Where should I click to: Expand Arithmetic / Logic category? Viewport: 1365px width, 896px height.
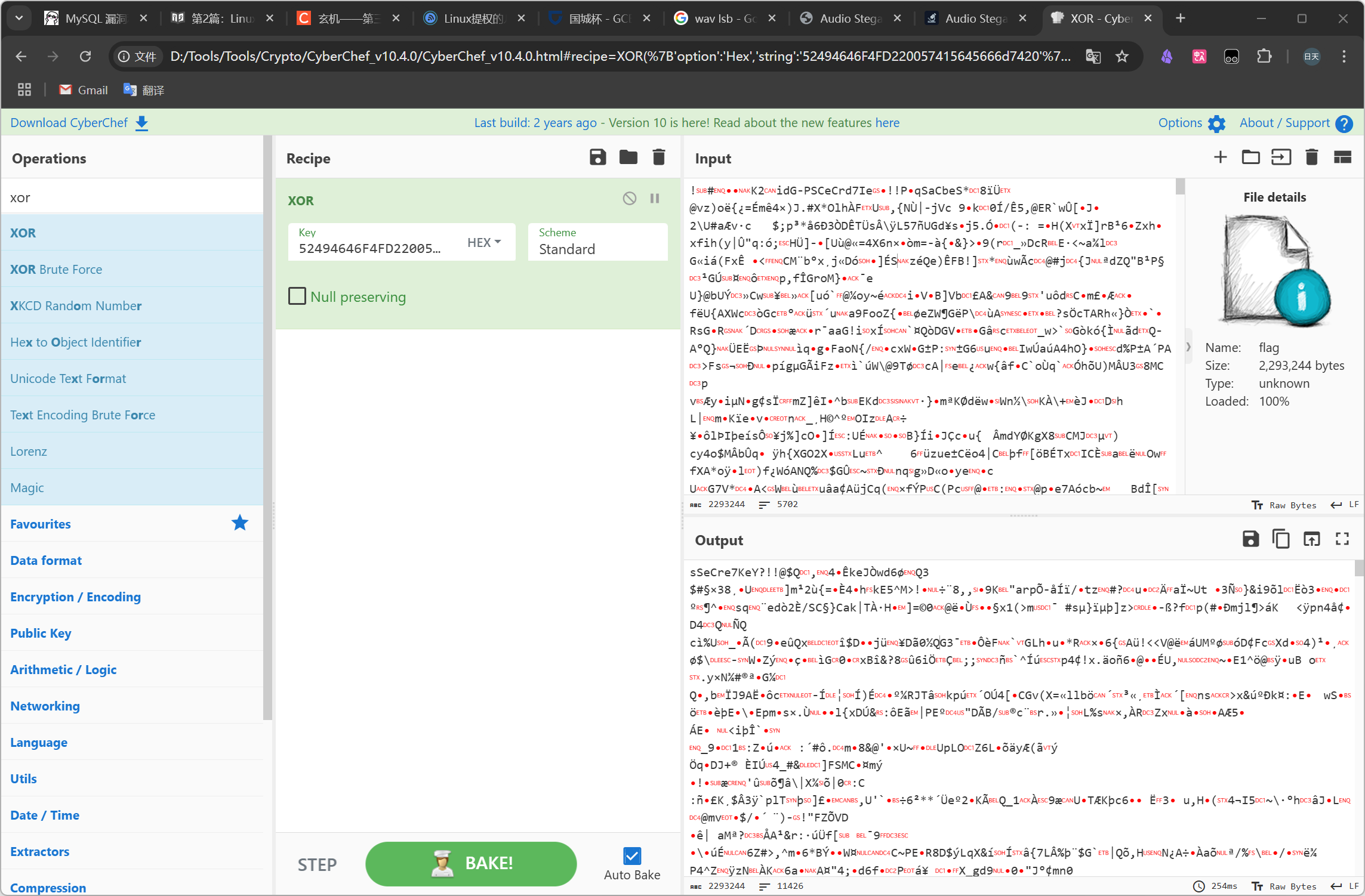point(132,669)
